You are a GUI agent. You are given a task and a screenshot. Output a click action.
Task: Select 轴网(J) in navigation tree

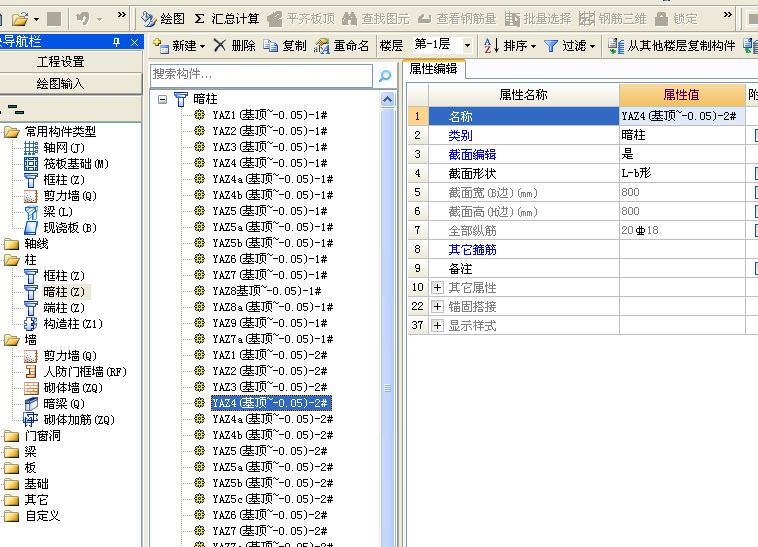click(x=63, y=147)
